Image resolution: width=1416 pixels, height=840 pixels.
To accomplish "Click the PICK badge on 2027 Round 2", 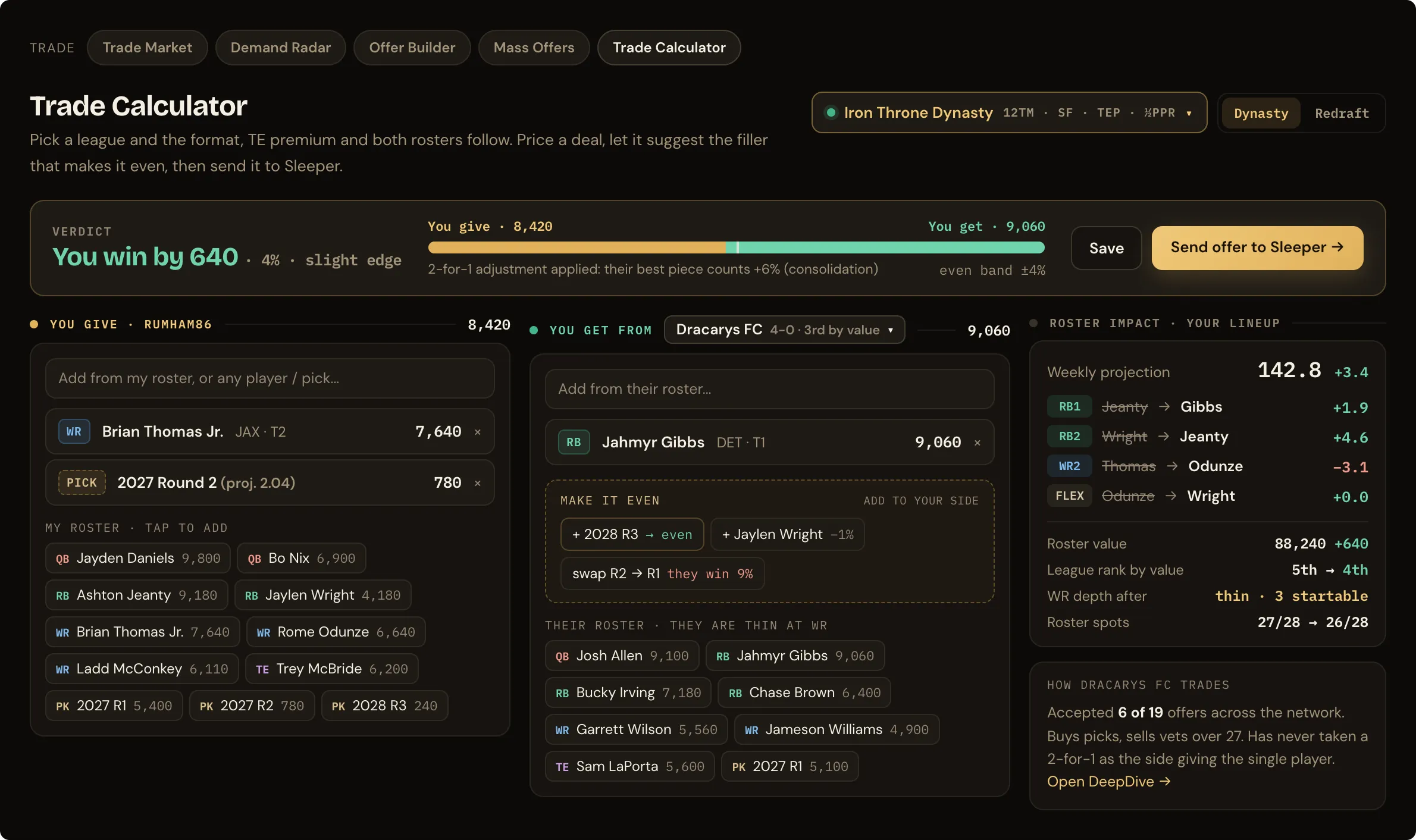I will (x=82, y=482).
